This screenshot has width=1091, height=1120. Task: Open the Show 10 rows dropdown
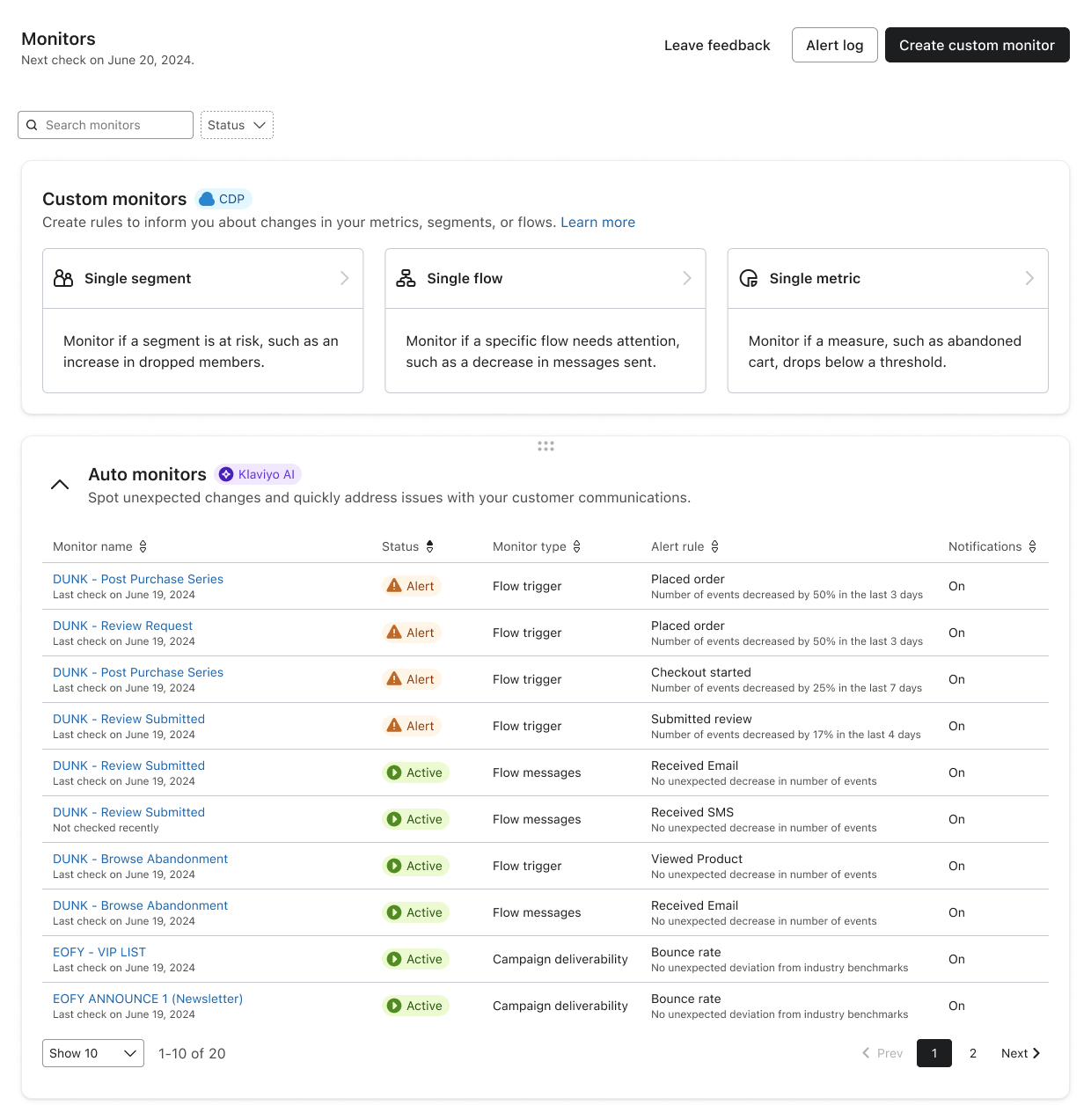coord(93,1053)
